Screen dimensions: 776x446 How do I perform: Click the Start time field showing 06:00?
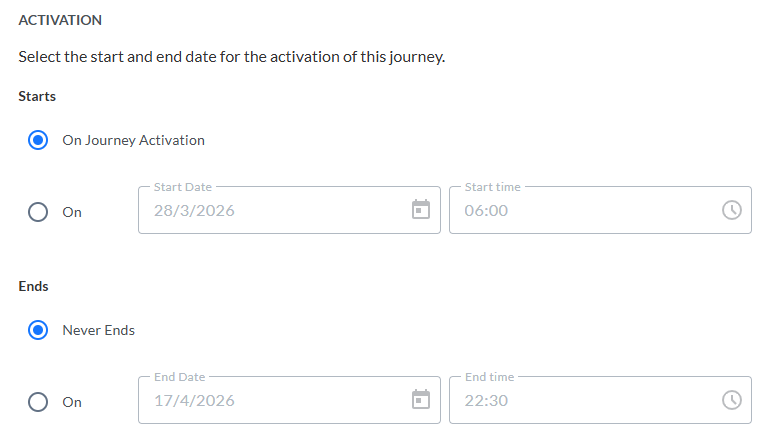pyautogui.click(x=580, y=211)
